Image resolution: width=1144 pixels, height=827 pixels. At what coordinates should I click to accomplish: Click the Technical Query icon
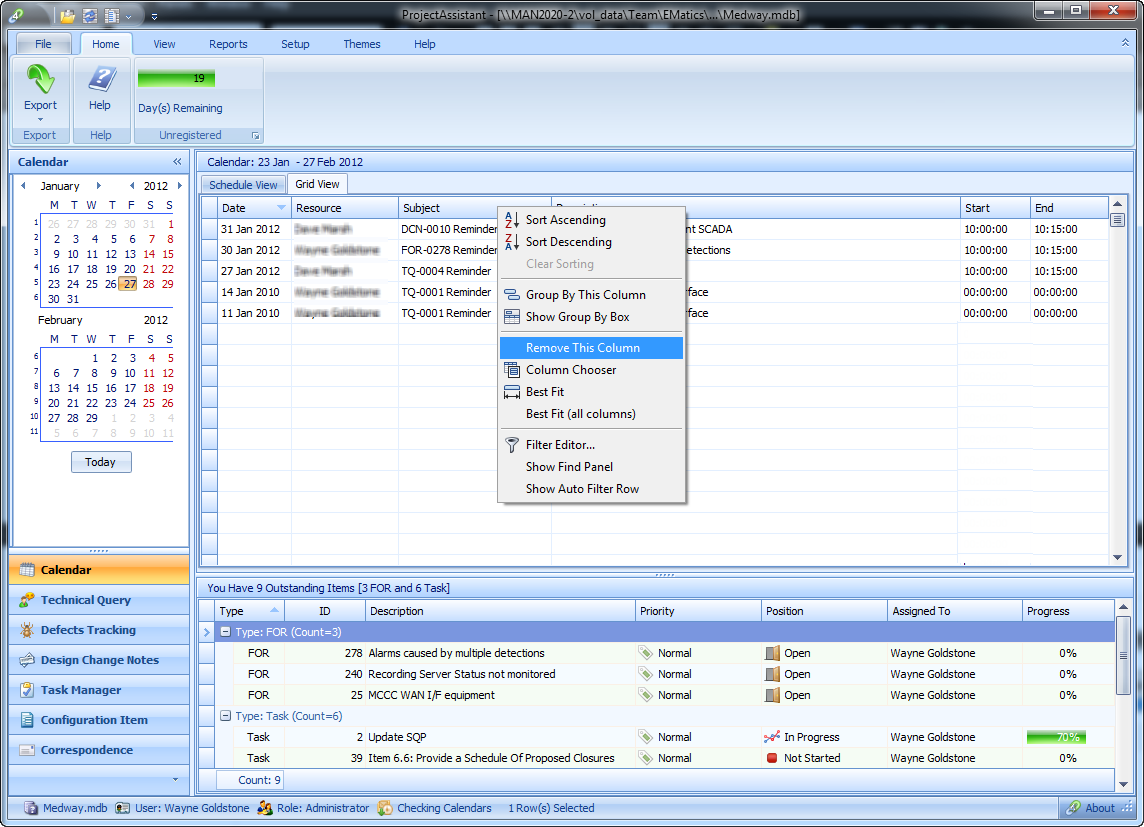click(27, 599)
